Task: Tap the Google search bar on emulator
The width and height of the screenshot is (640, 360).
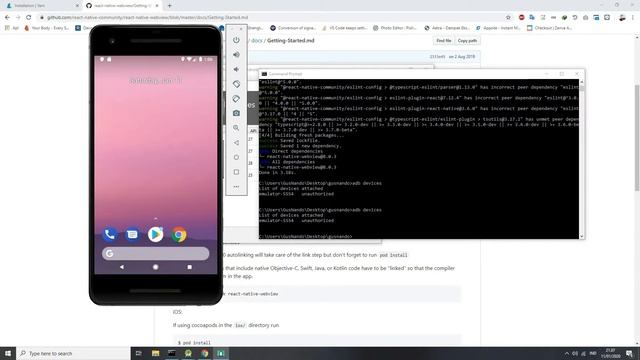Action: 156,253
